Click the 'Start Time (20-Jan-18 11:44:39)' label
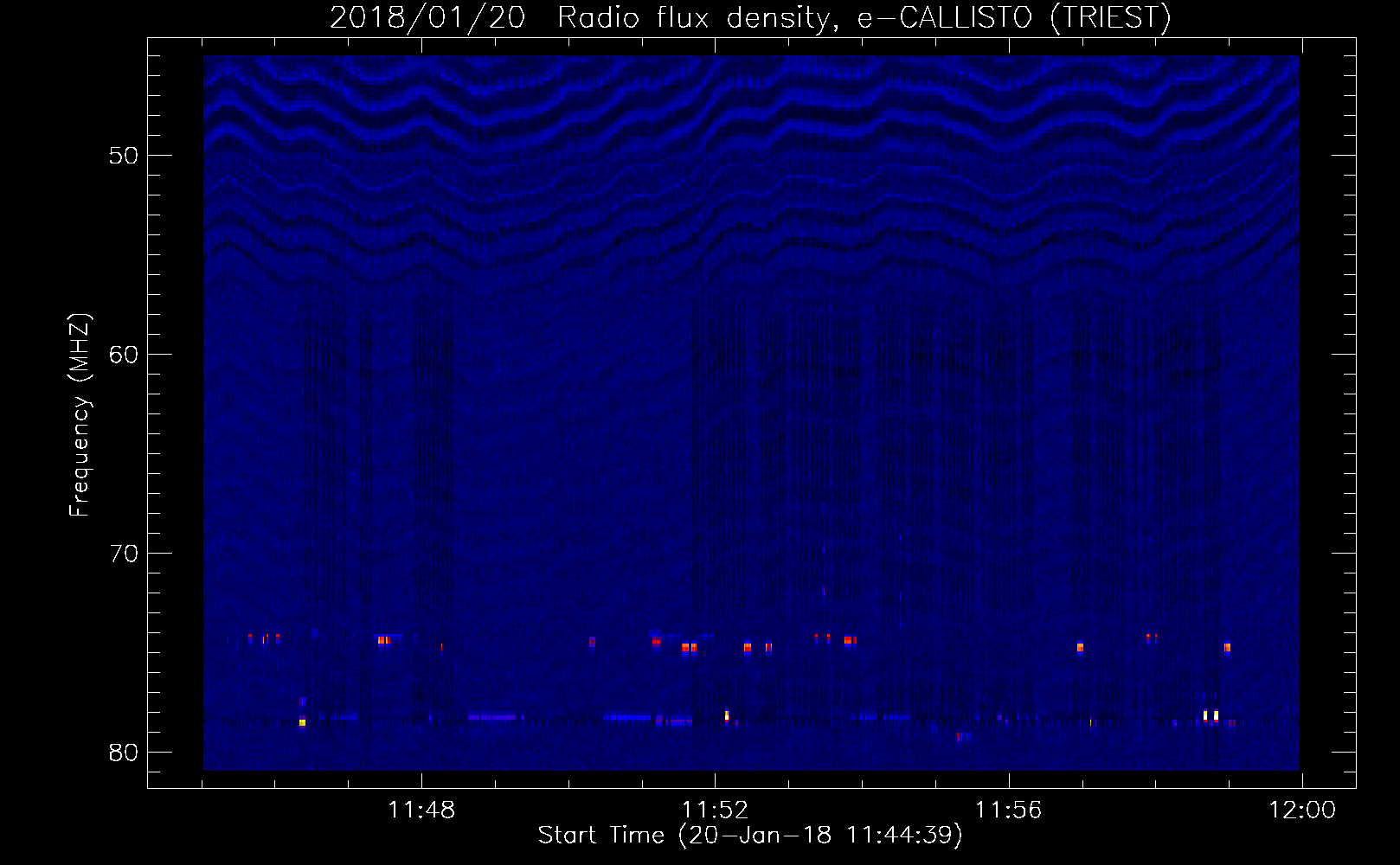This screenshot has height=865, width=1400. tap(750, 836)
